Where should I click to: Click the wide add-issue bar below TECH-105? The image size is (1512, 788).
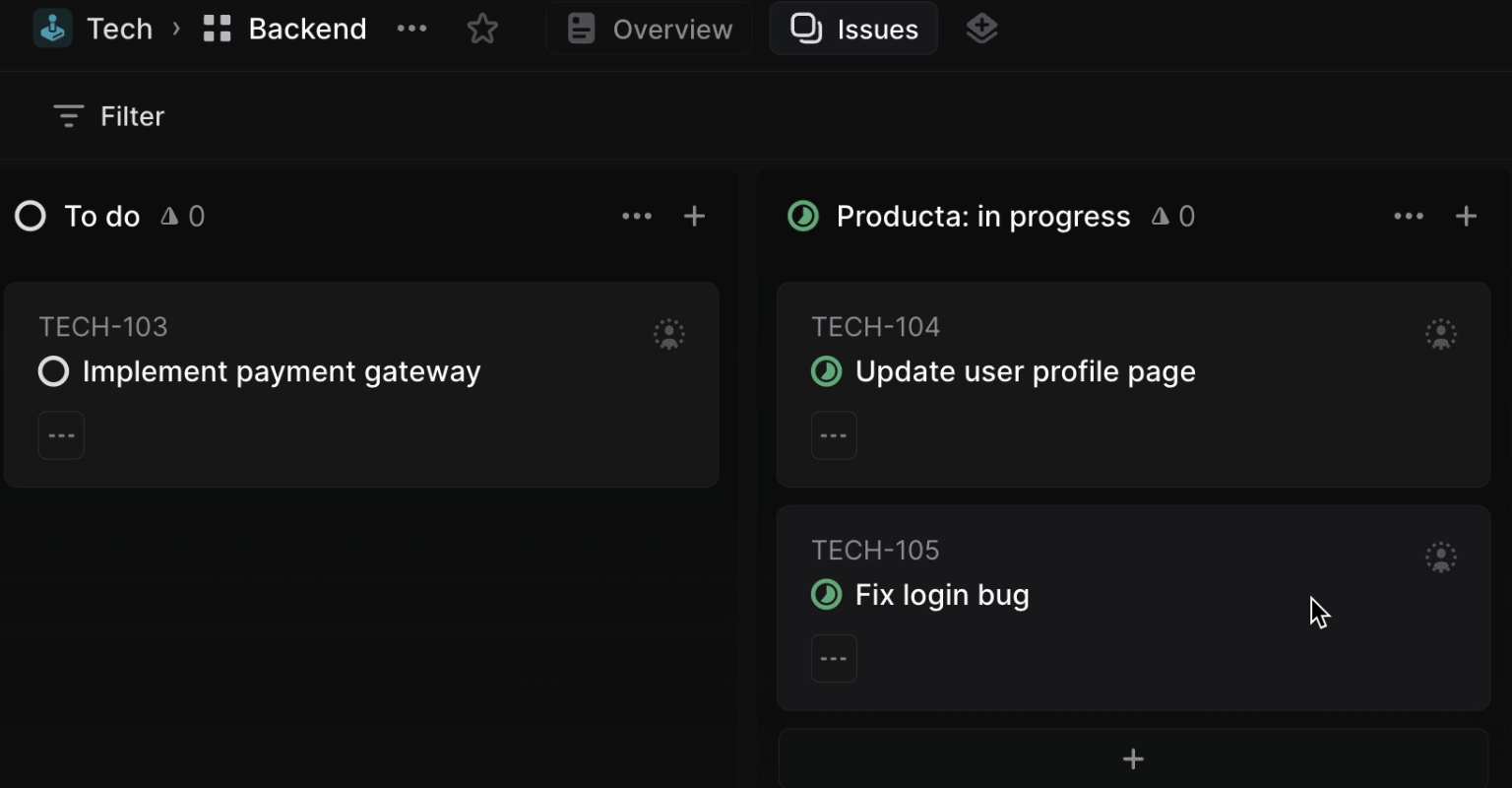click(x=1133, y=758)
